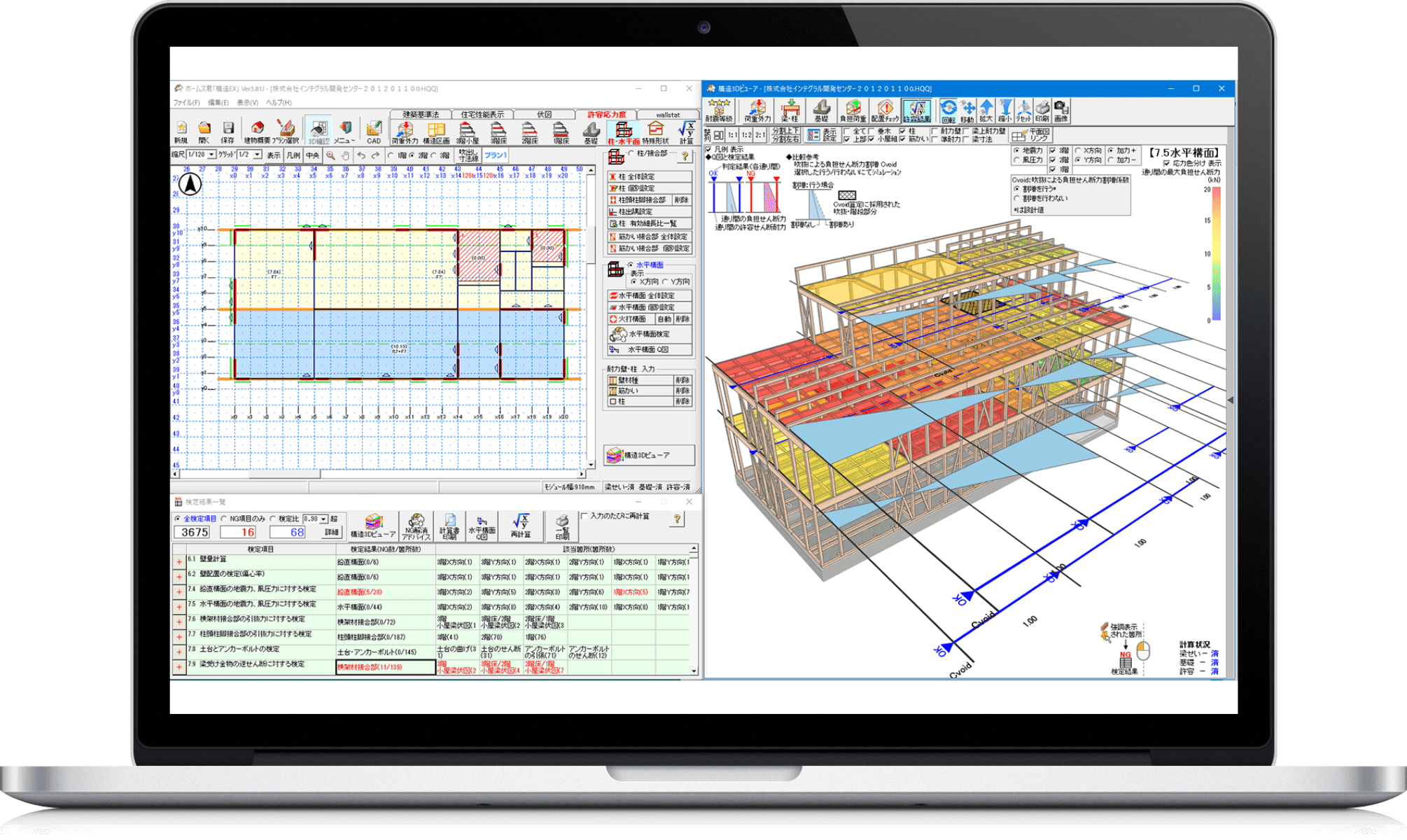The height and width of the screenshot is (840, 1407).
Task: Toggle the 凡例 表示 checkbox
Action: [x=708, y=149]
